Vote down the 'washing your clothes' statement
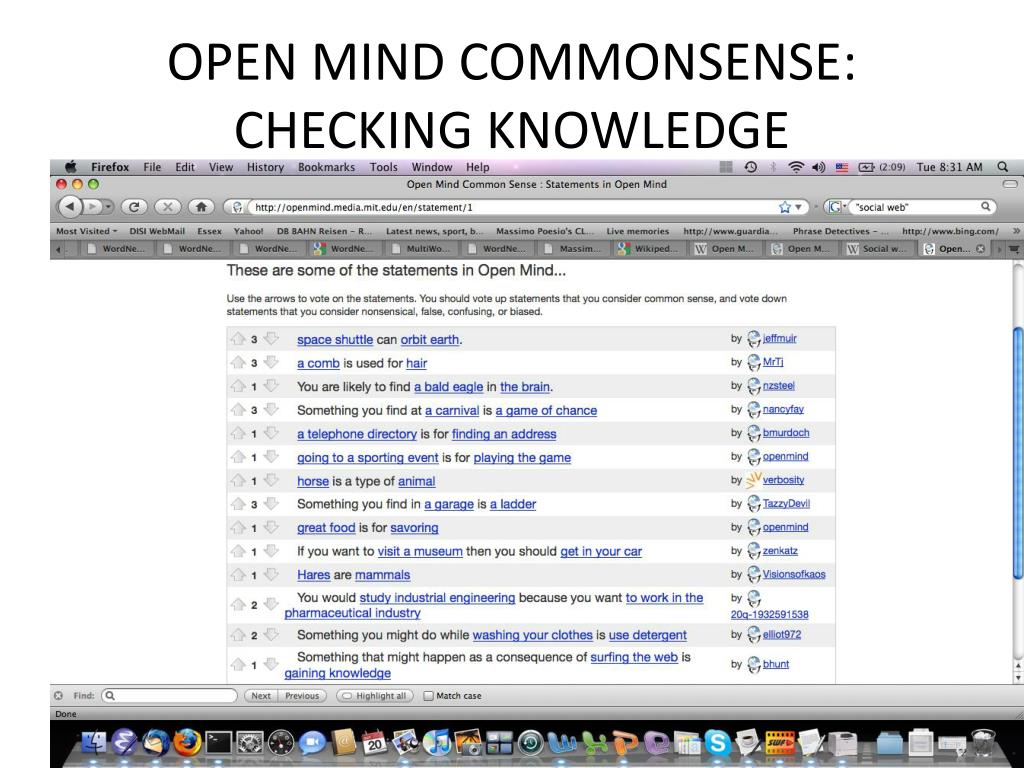 pos(271,635)
